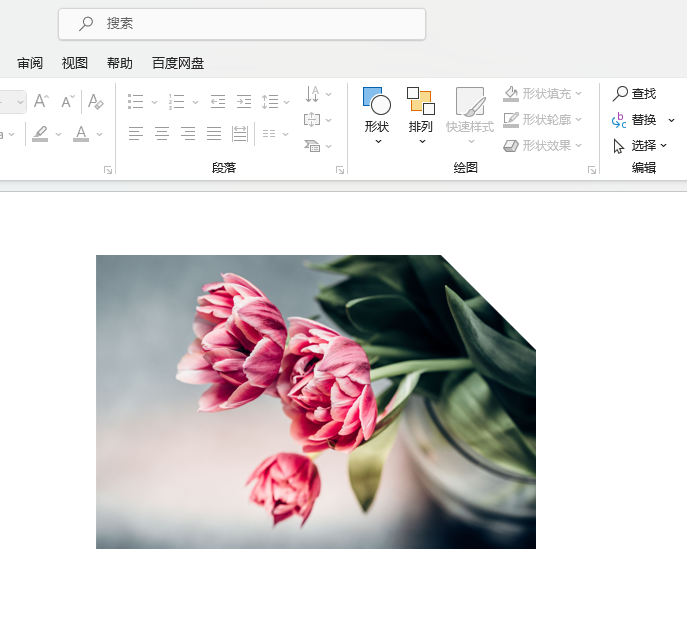This screenshot has width=687, height=638.
Task: Apply the font color A button
Action: point(81,134)
